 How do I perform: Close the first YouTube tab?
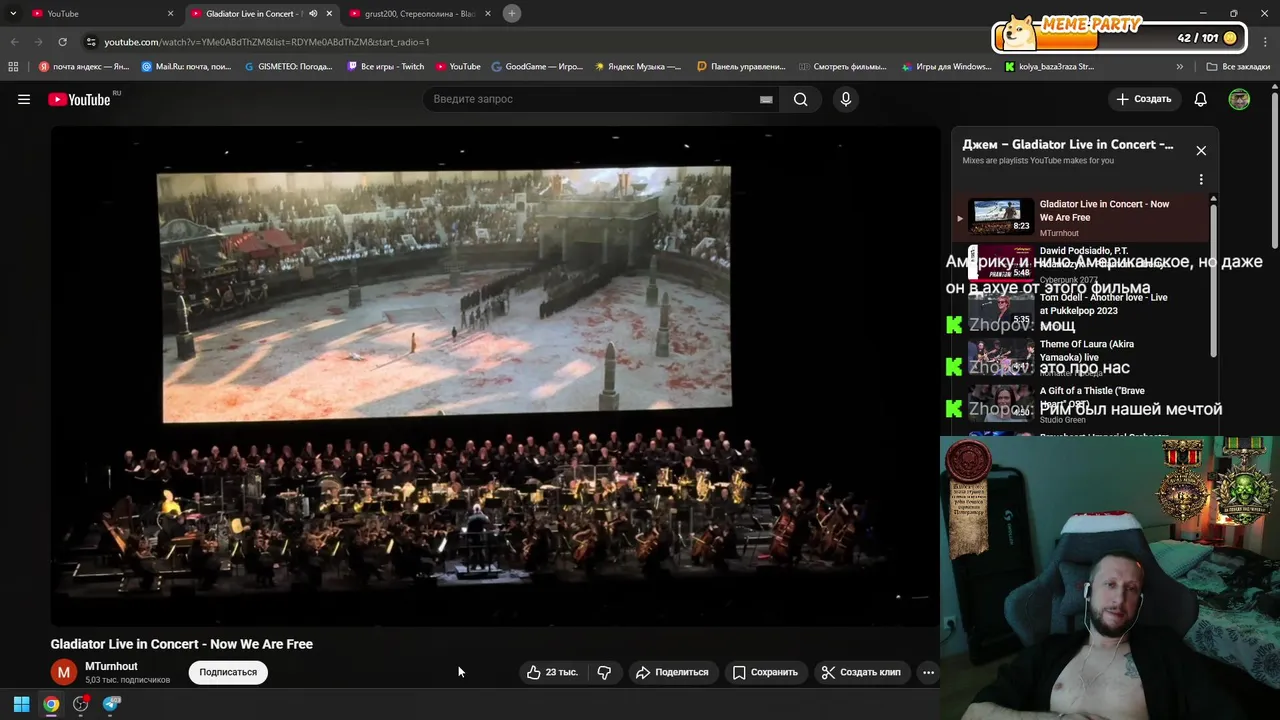point(170,13)
